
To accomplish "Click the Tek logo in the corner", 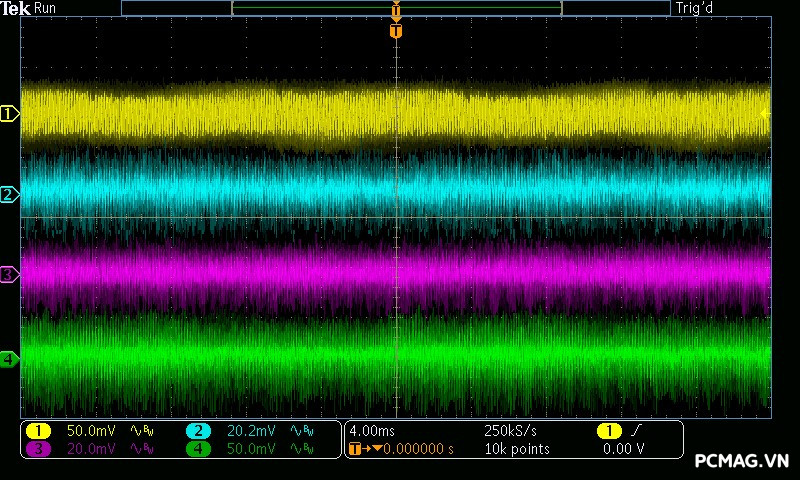I will point(16,8).
